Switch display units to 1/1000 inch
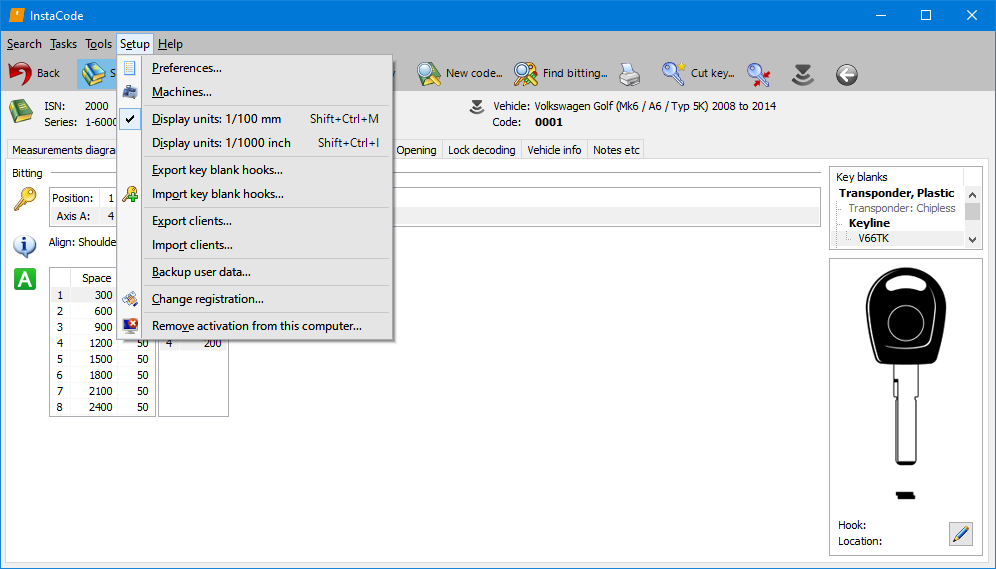The image size is (996, 569). pyautogui.click(x=221, y=143)
